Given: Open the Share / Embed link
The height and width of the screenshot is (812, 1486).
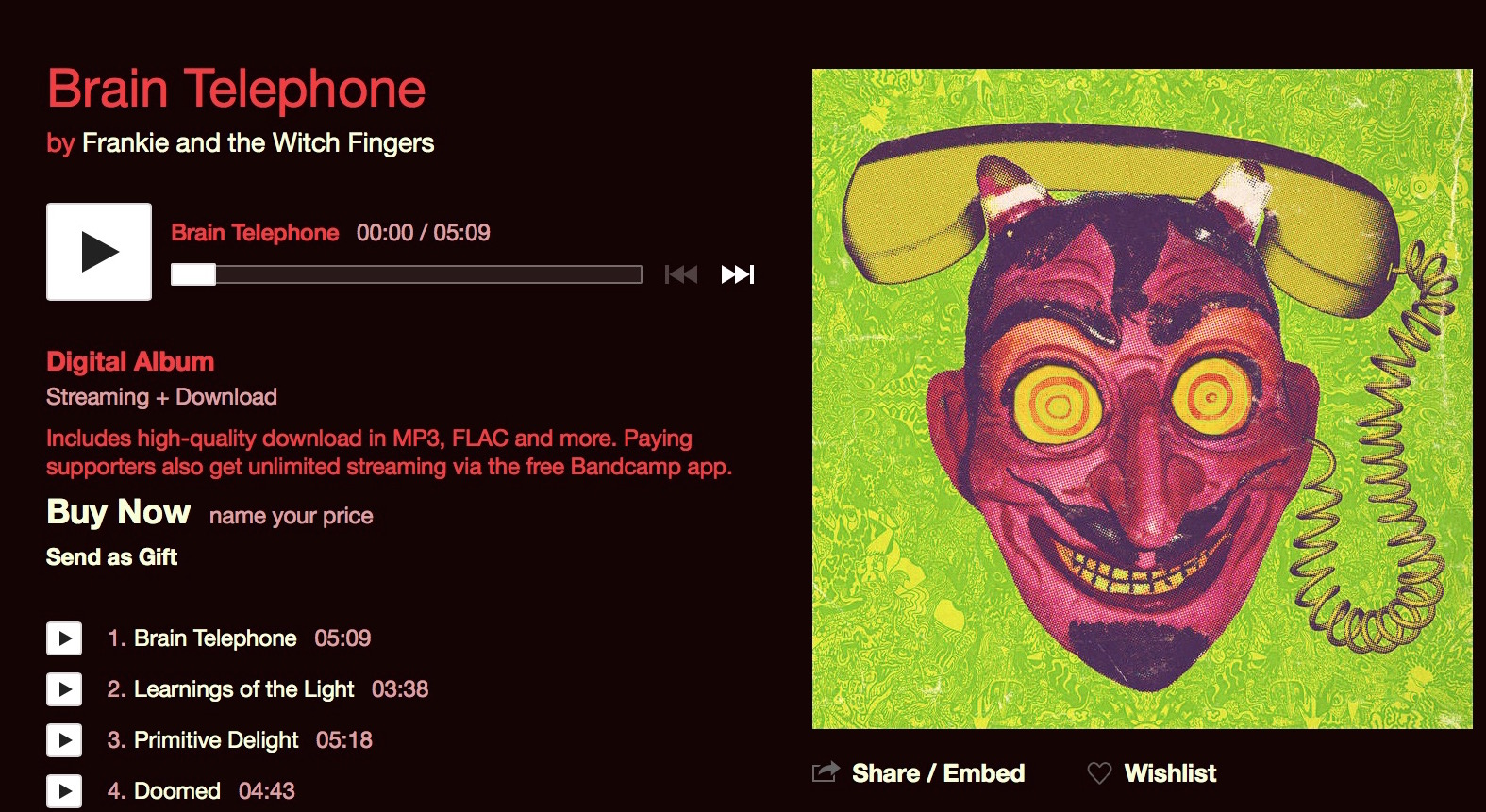Looking at the screenshot, I should pos(938,773).
